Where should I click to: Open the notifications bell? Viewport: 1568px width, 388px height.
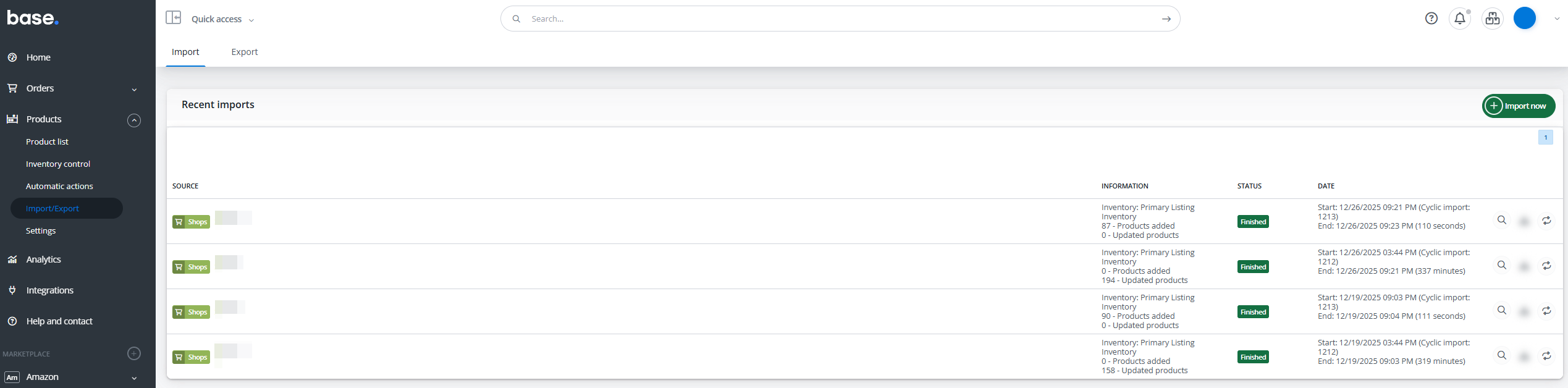click(1459, 19)
